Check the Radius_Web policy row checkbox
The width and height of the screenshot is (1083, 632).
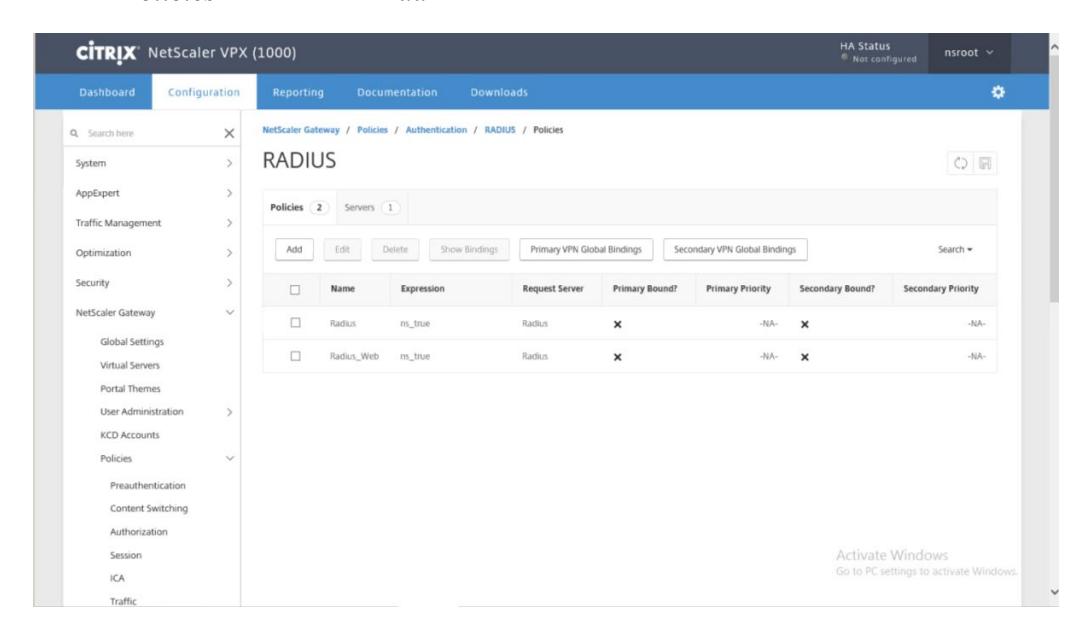coord(295,356)
